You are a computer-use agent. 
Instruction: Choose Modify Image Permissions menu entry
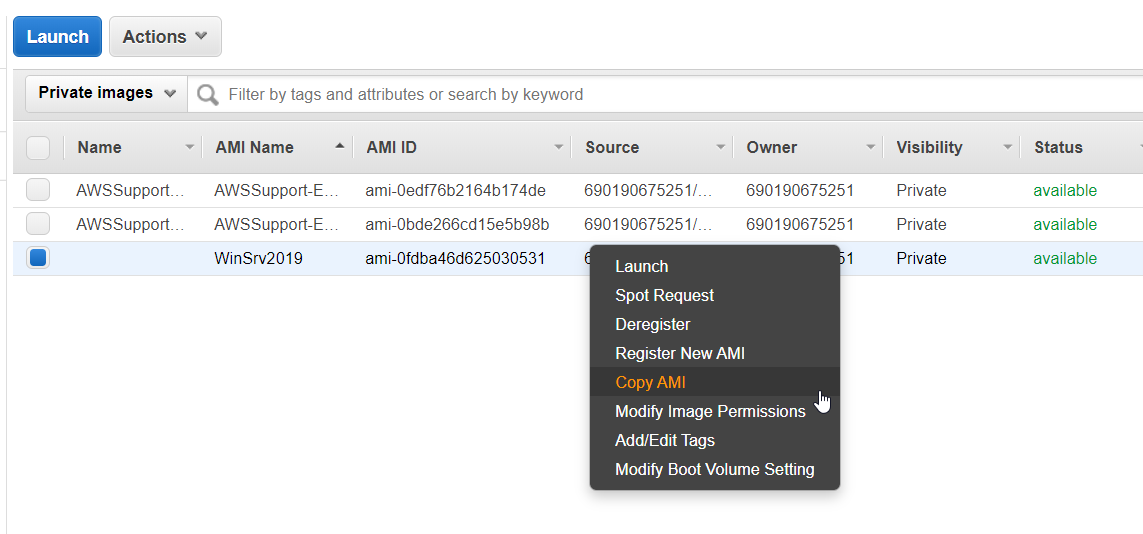point(710,411)
